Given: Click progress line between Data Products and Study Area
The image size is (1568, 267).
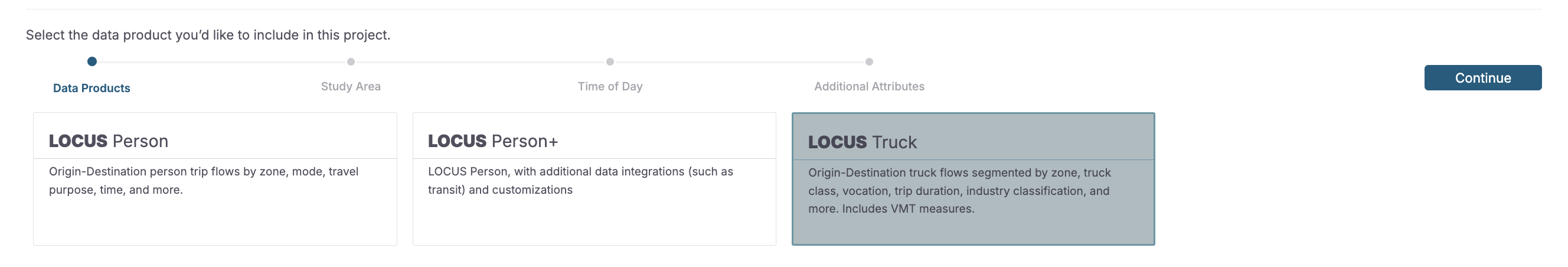Looking at the screenshot, I should point(221,62).
